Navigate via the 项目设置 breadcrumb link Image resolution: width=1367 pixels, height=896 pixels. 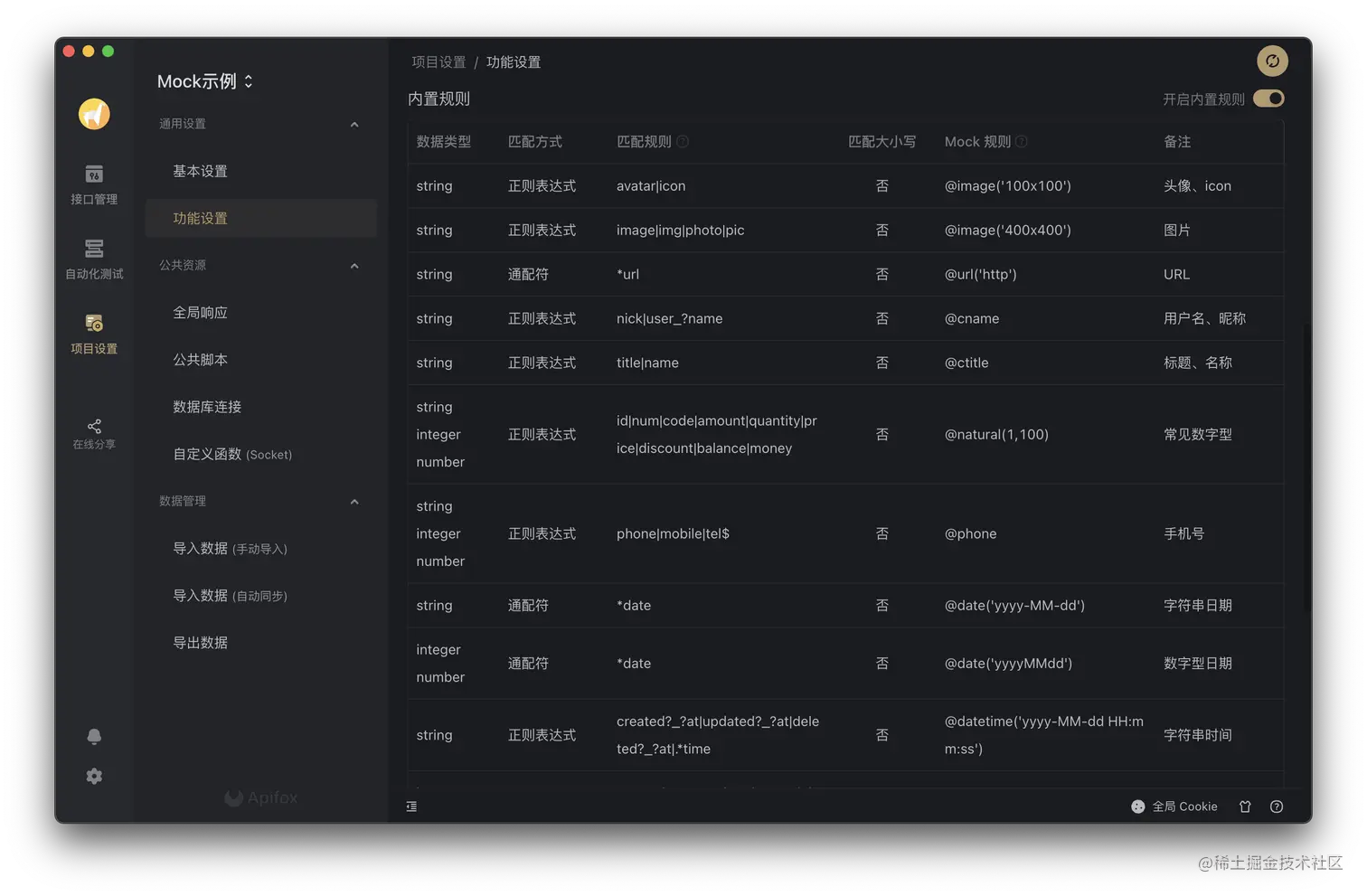[438, 61]
